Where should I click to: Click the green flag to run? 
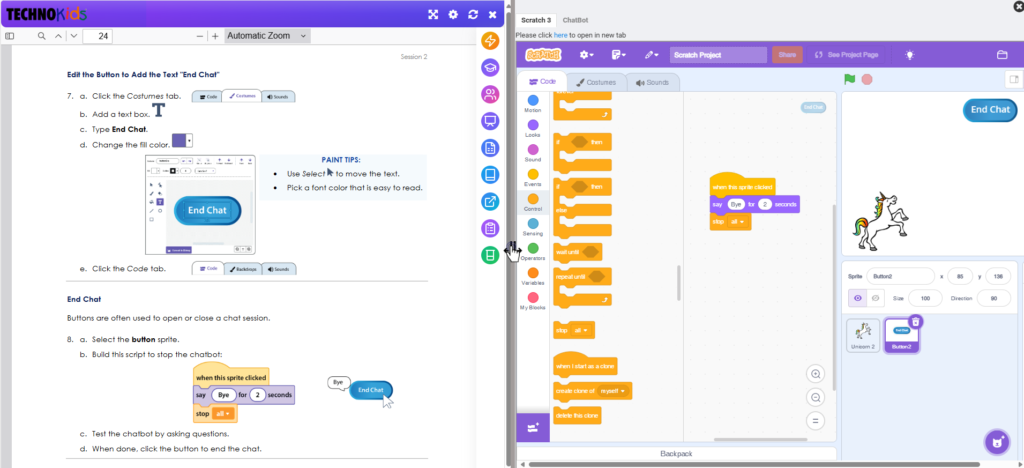(850, 80)
